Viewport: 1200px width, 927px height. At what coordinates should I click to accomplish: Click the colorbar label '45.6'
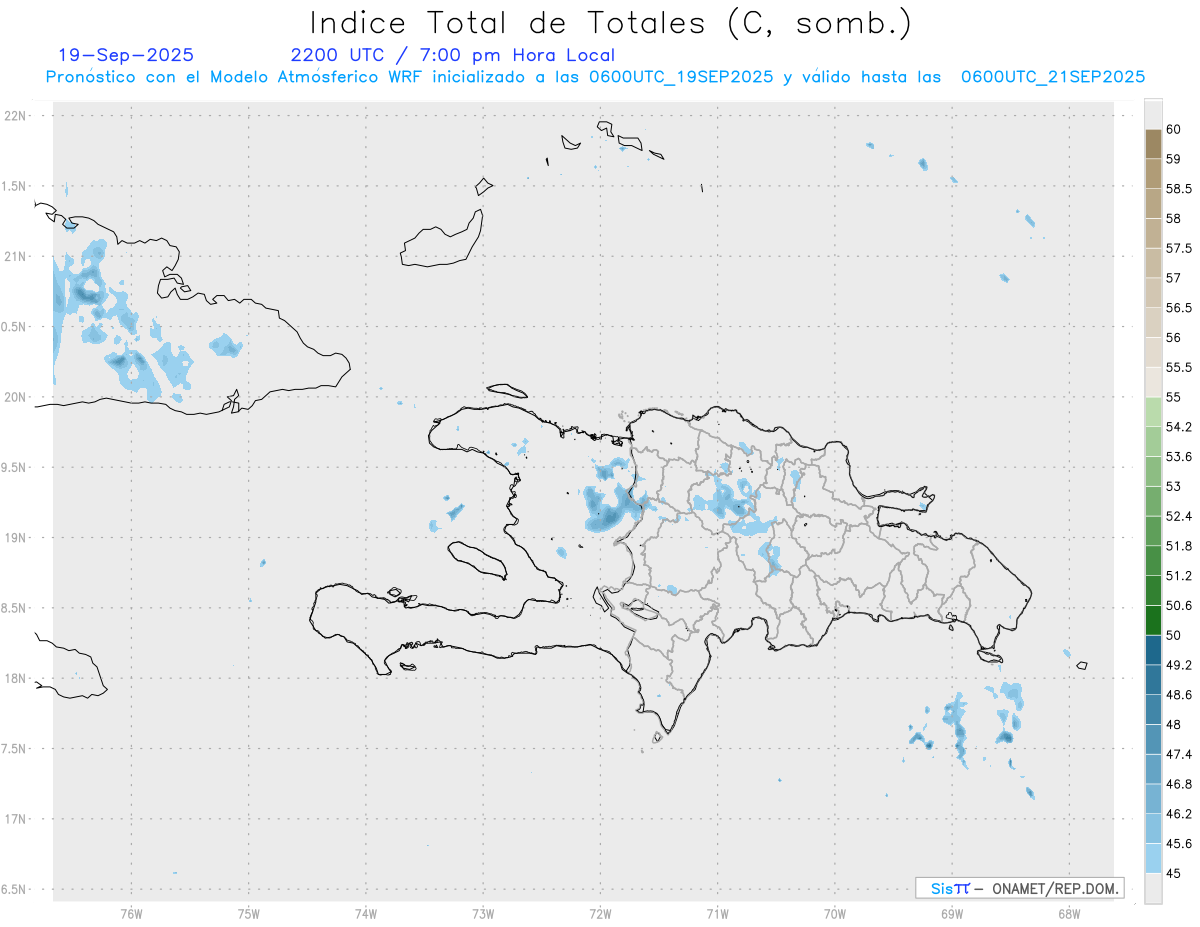[x=1178, y=844]
